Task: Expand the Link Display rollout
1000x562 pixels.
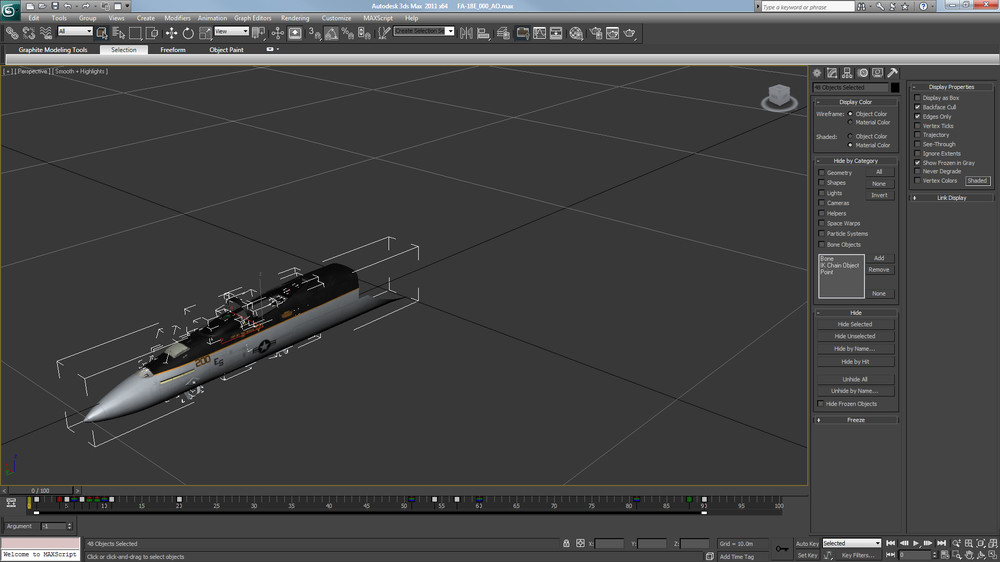Action: tap(951, 197)
